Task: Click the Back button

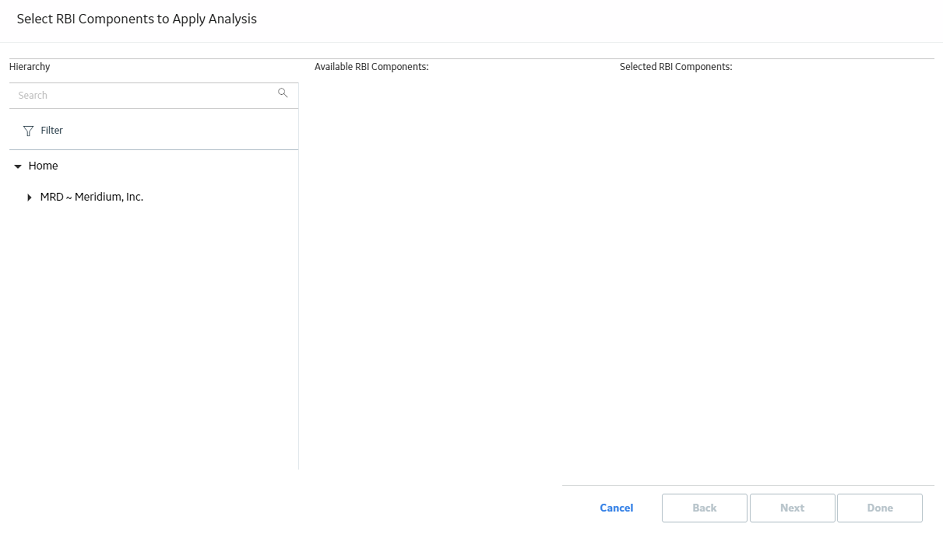Action: click(x=705, y=508)
